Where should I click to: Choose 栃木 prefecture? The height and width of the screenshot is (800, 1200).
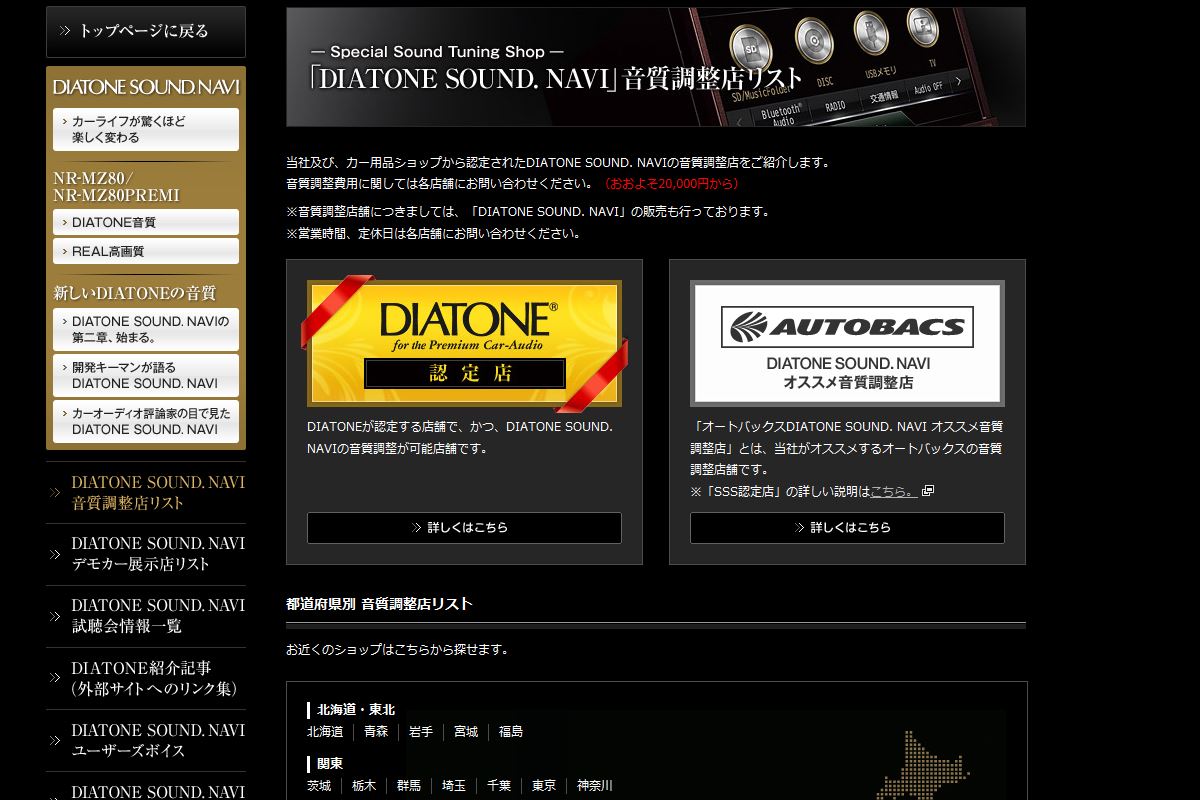(x=364, y=786)
